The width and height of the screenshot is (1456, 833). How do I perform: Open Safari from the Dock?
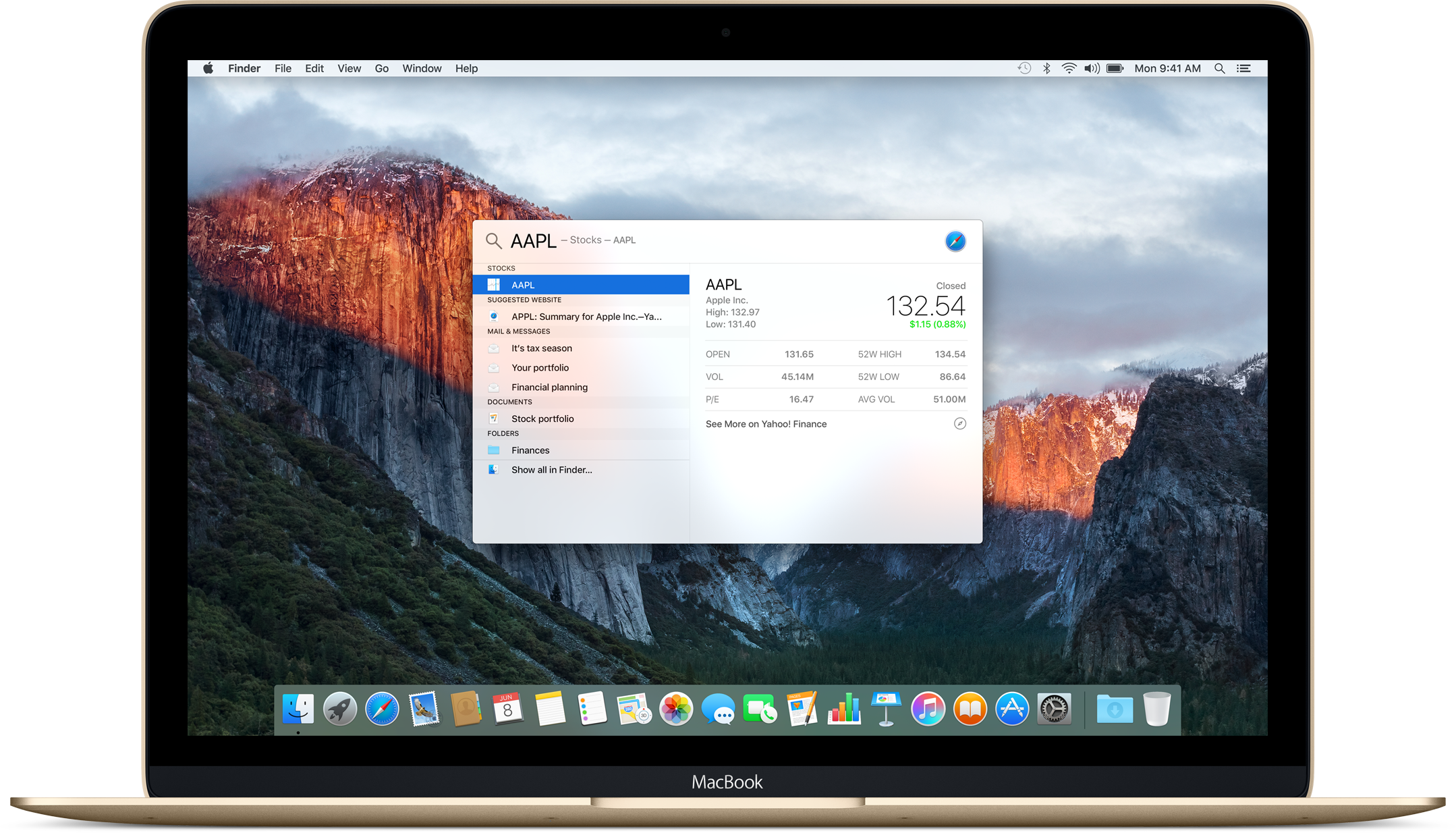(x=381, y=709)
